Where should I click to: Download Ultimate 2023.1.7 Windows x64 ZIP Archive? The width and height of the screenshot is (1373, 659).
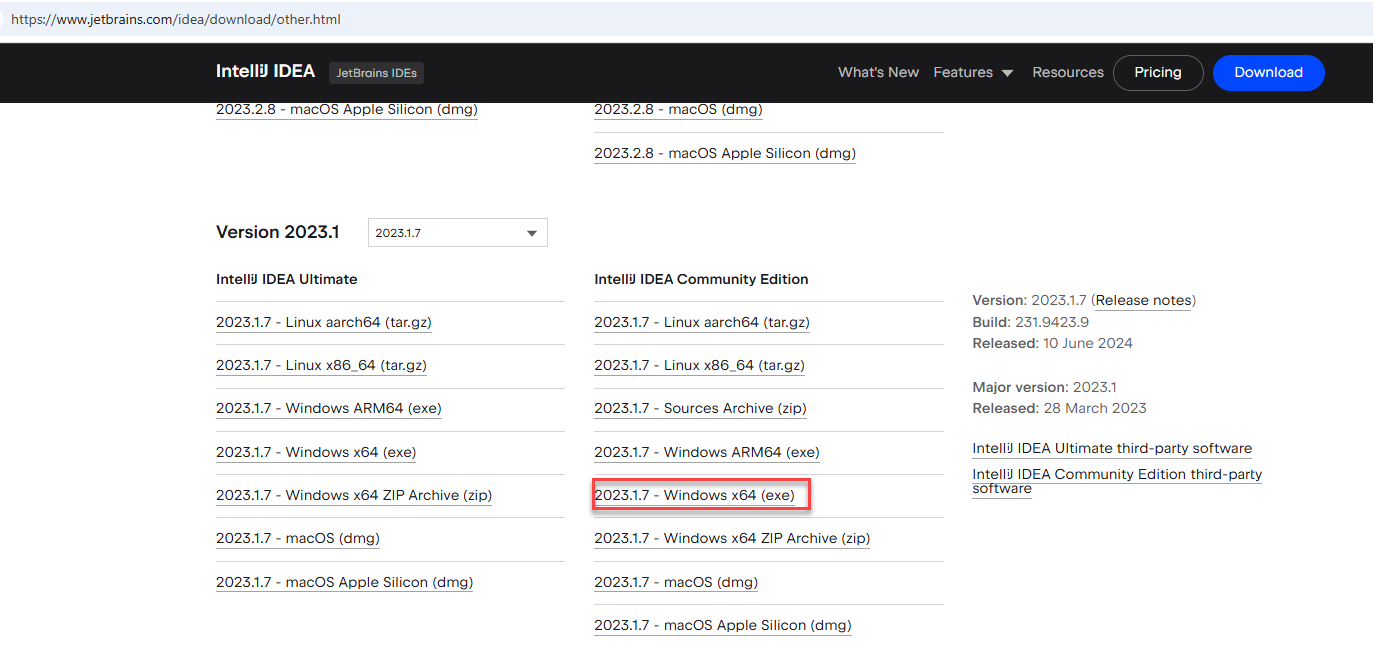click(x=354, y=495)
